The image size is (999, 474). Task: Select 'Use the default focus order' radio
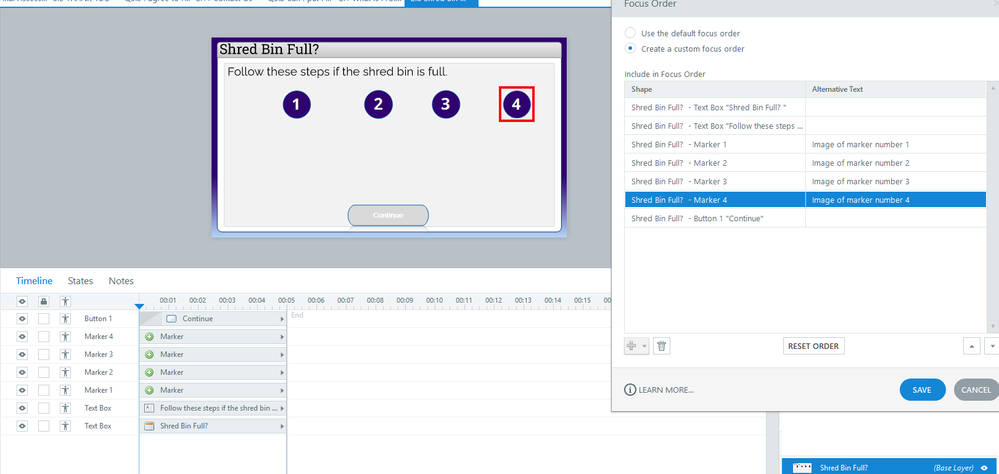pyautogui.click(x=630, y=33)
